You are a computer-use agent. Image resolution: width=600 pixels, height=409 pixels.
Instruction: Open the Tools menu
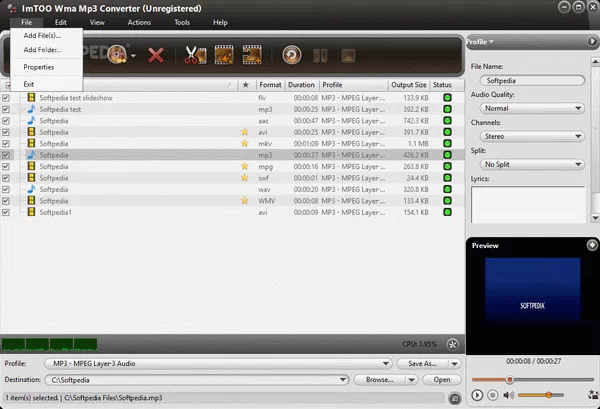click(181, 21)
